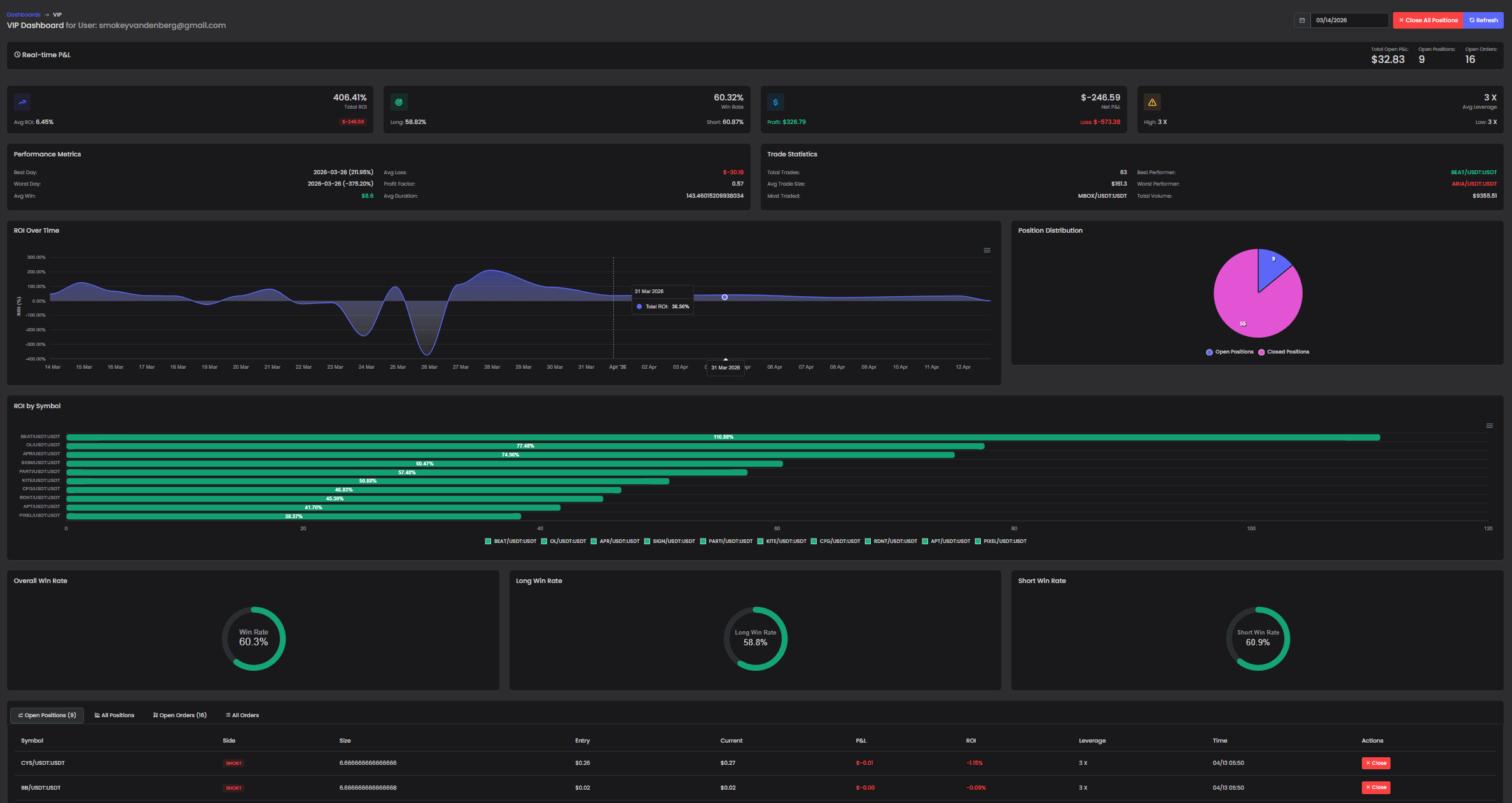1512x803 pixels.
Task: Open the ROI Over Time chart hamburger menu
Action: [987, 250]
